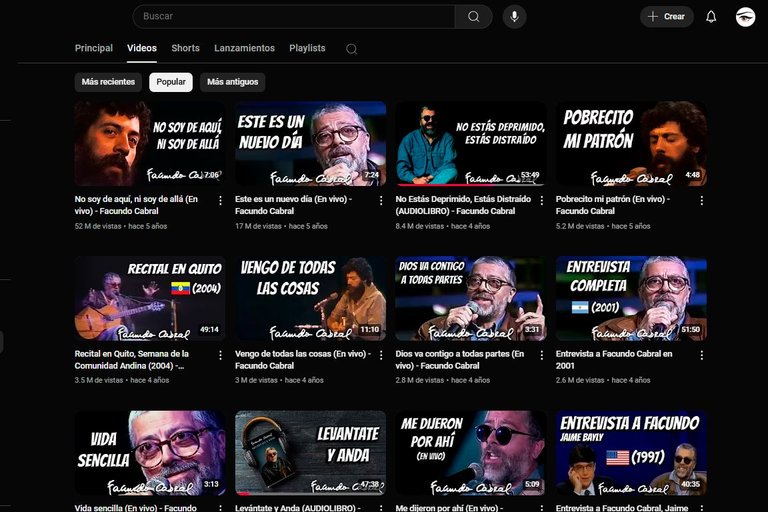
Task: Switch to the Principal tab
Action: point(94,48)
